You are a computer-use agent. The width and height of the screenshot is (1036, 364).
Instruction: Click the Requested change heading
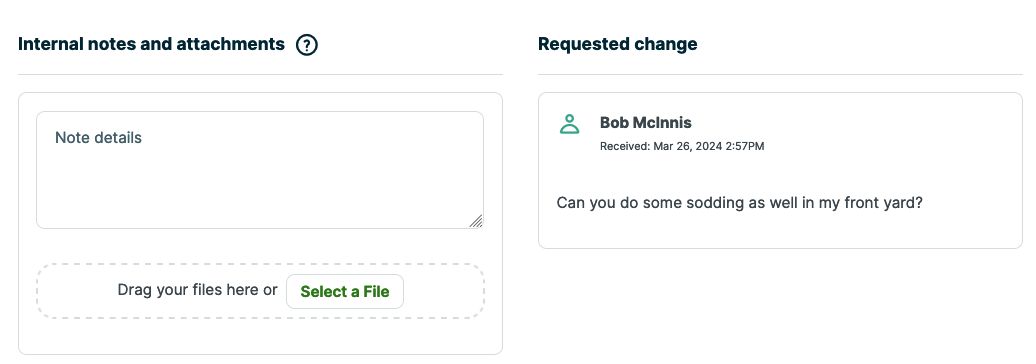point(618,44)
